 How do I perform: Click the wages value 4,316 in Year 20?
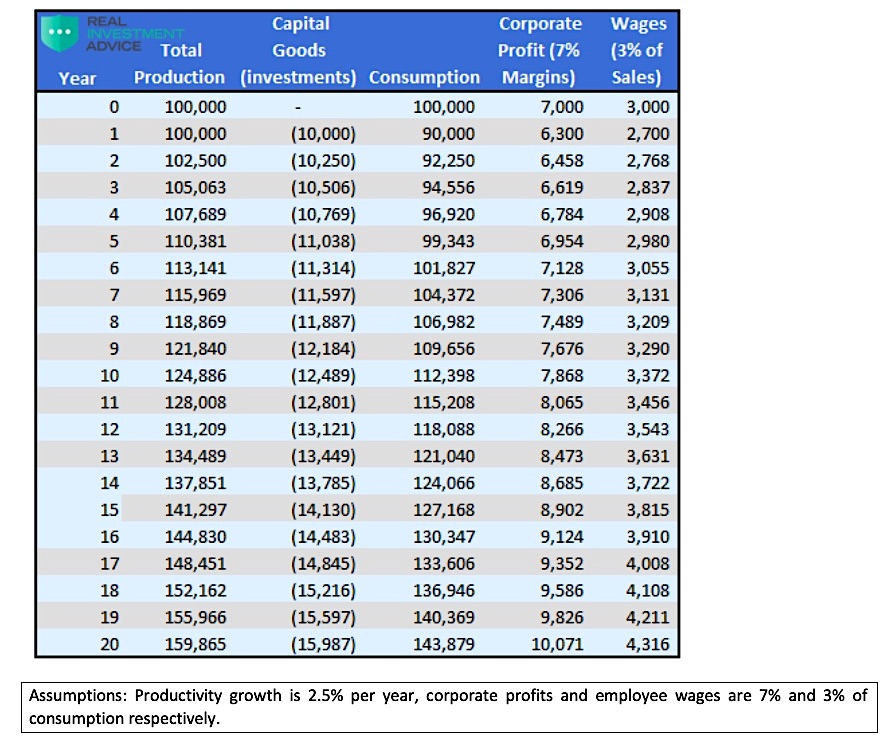(x=650, y=644)
